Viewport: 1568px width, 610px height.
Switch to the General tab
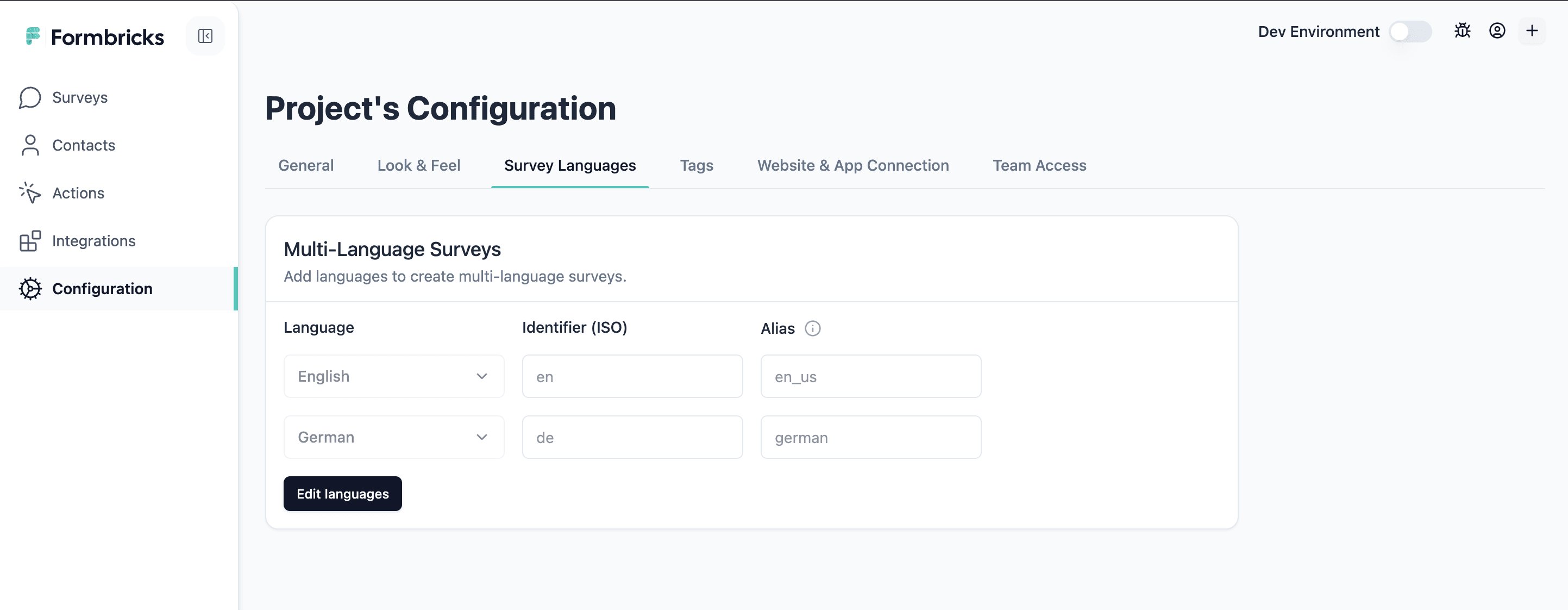(x=305, y=165)
